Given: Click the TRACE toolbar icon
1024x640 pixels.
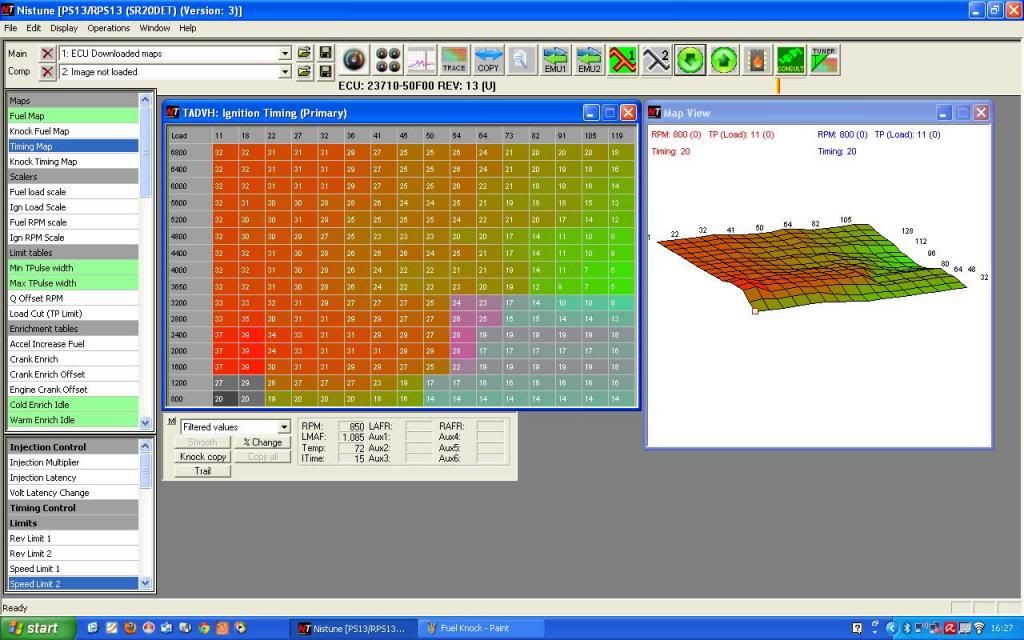Looking at the screenshot, I should click(x=454, y=60).
